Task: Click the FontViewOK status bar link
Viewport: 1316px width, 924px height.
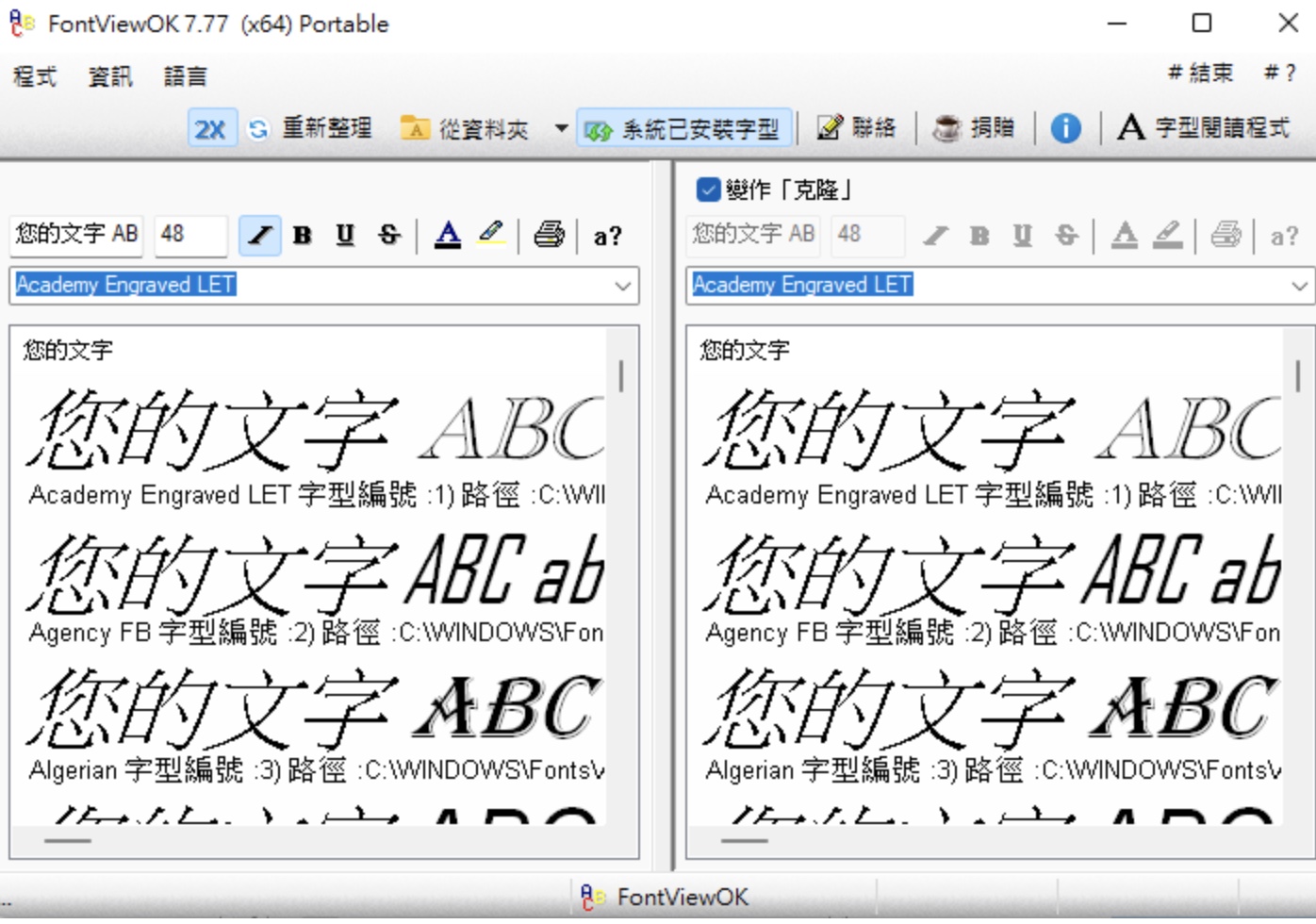Action: click(x=665, y=898)
